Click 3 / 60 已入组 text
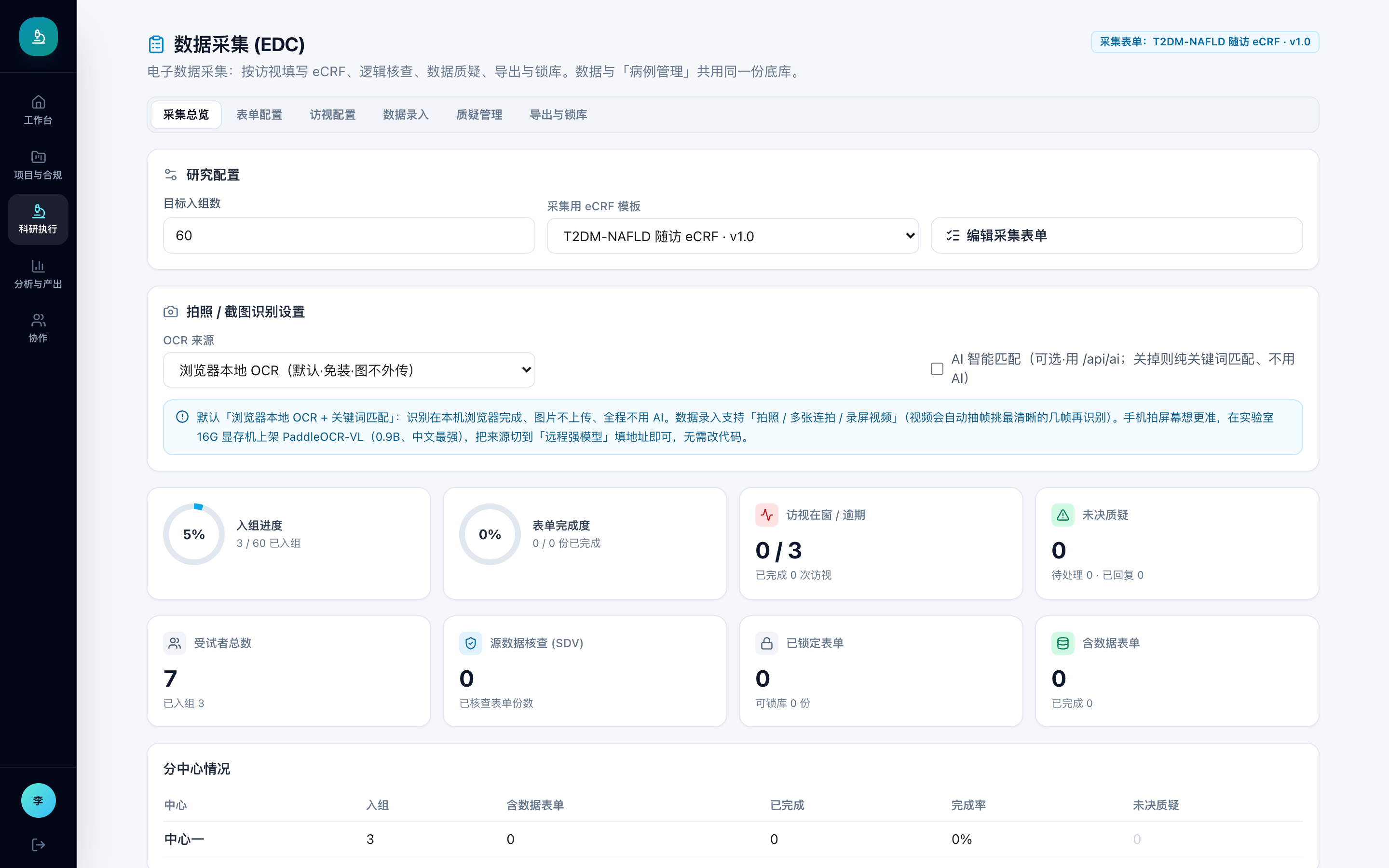This screenshot has height=868, width=1389. coord(269,543)
